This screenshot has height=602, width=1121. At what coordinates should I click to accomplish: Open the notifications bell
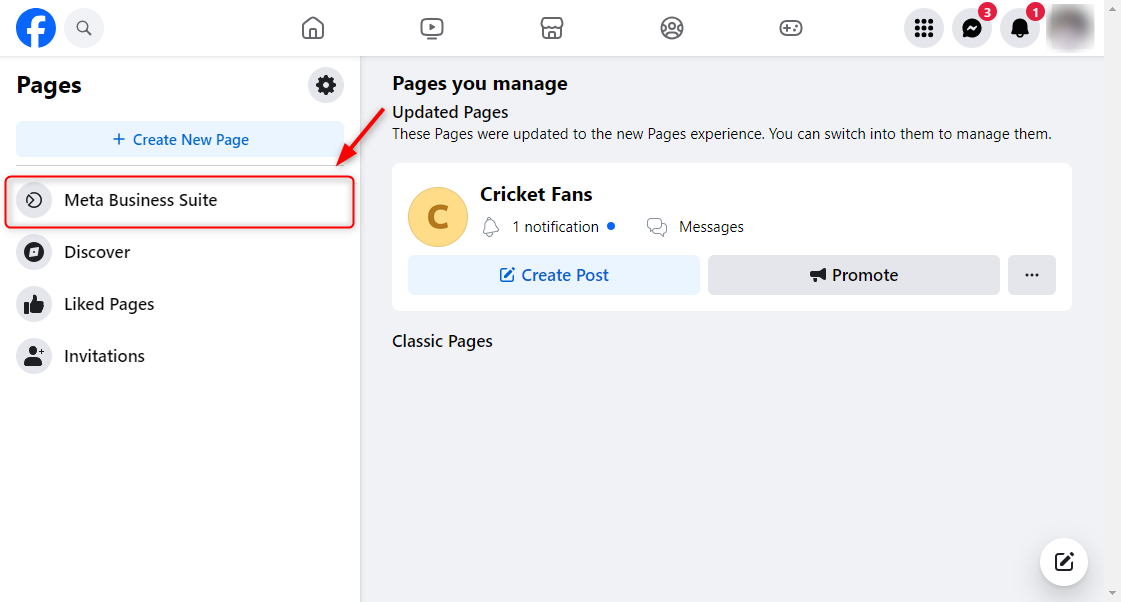1019,28
